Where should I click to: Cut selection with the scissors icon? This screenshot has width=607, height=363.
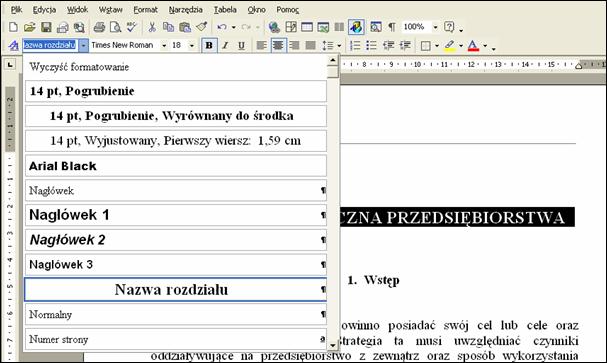pyautogui.click(x=152, y=27)
